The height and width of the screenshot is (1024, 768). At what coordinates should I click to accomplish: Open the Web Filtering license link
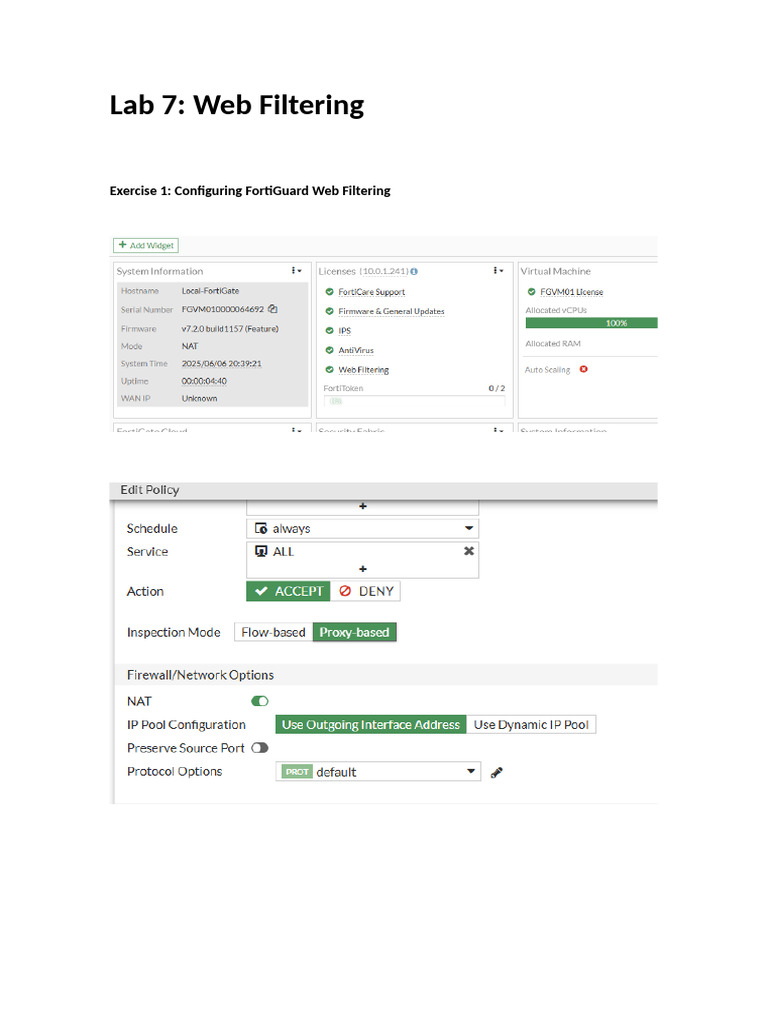(363, 370)
